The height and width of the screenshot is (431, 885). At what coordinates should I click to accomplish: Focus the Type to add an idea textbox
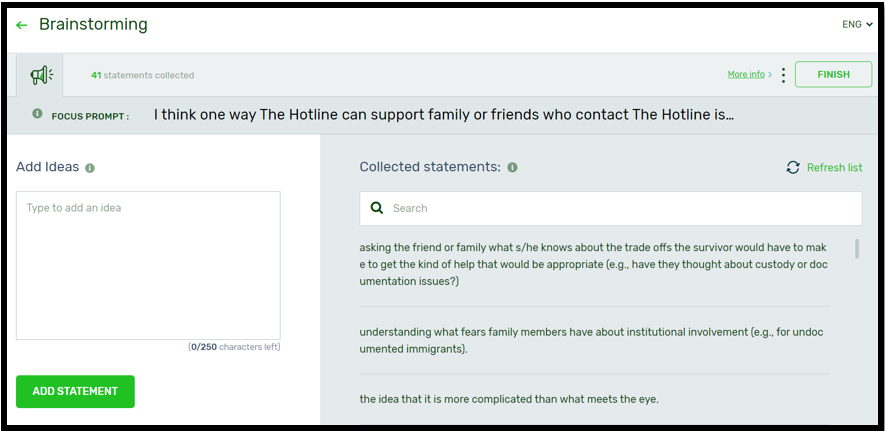point(148,265)
